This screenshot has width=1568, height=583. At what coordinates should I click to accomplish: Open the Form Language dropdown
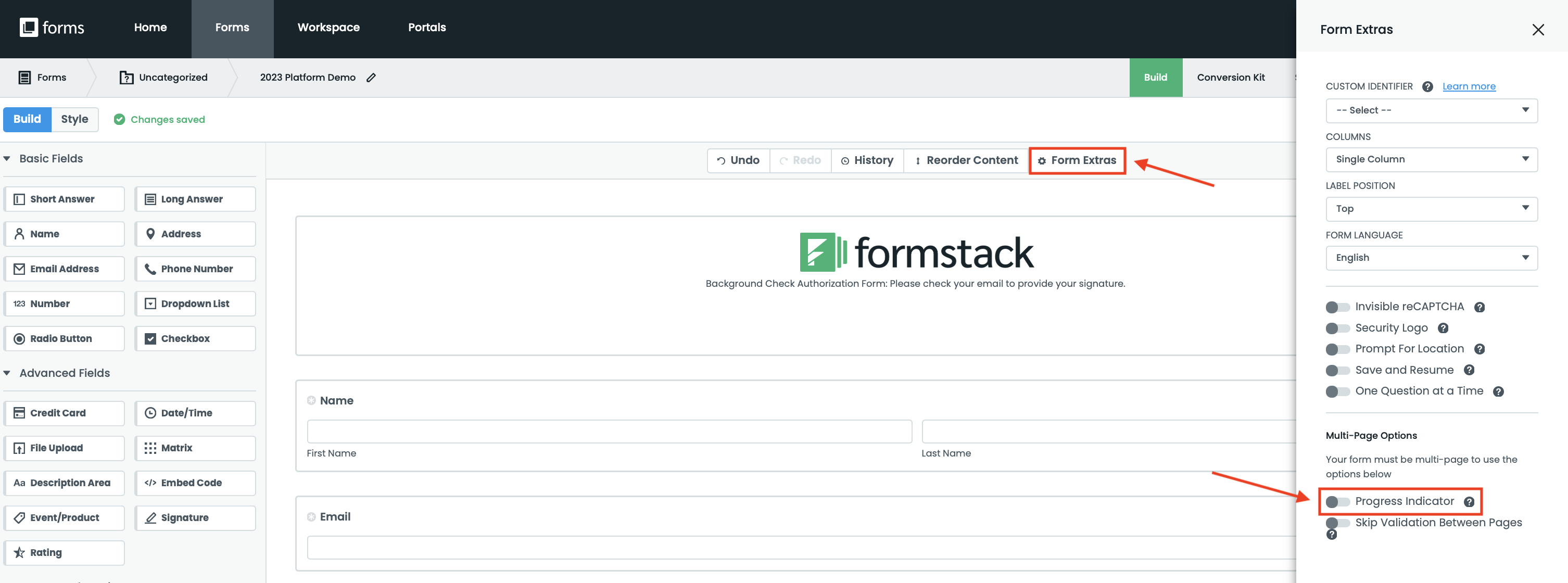1431,258
